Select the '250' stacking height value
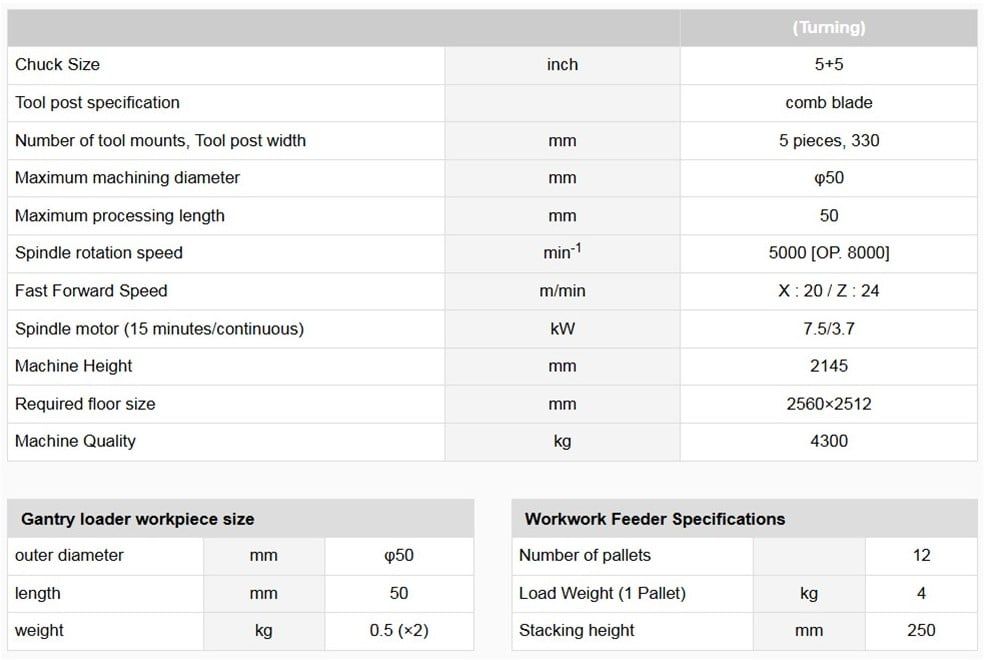This screenshot has height=660, width=987. coord(920,631)
